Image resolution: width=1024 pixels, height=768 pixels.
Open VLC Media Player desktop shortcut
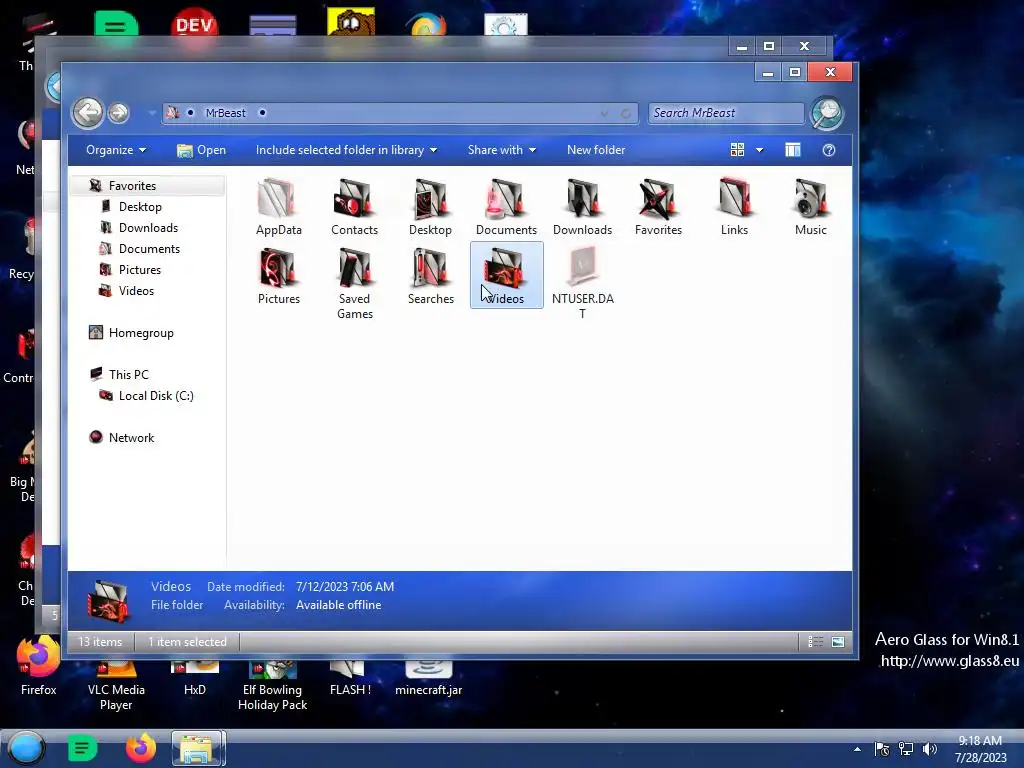click(116, 686)
